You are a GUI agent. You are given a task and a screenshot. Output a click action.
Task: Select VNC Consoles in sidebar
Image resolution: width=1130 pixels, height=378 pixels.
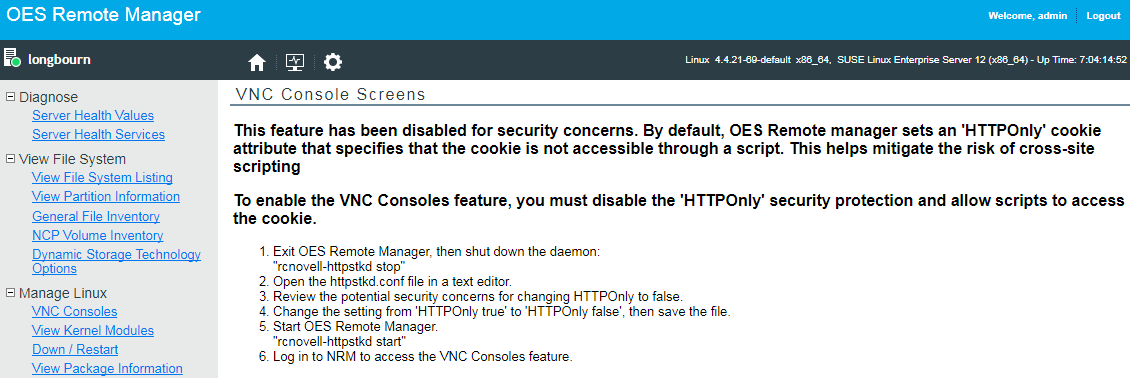pos(75,312)
